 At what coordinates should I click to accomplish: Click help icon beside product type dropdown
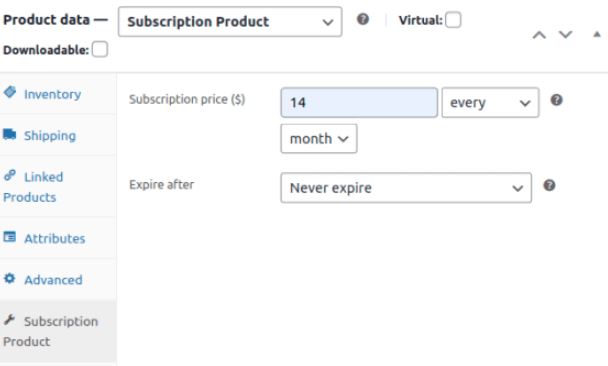click(363, 19)
